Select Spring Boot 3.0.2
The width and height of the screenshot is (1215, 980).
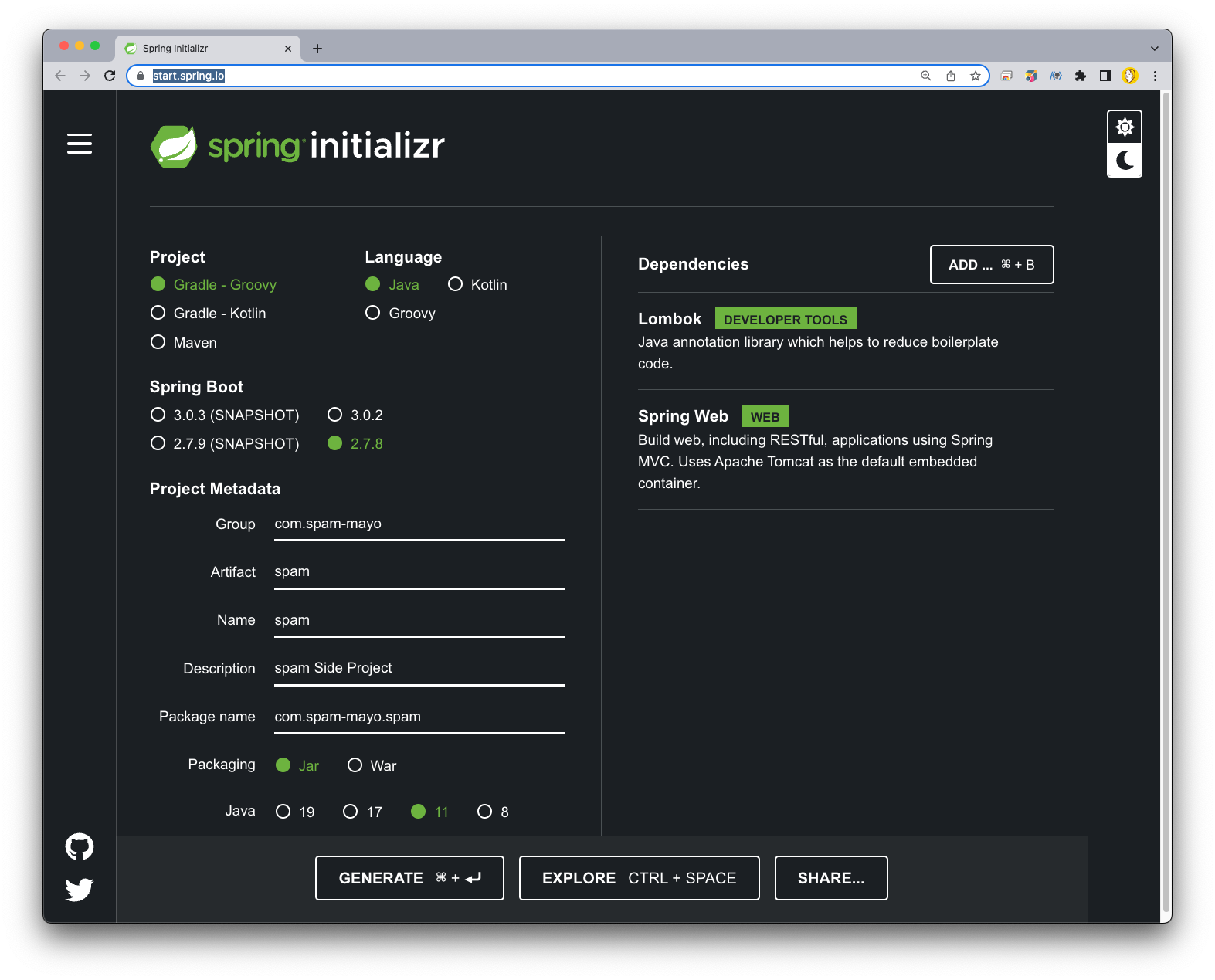tap(355, 415)
